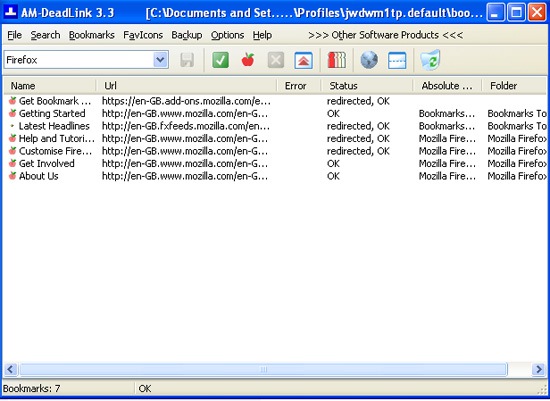Click the Bookmarks: 7 status bar text

coord(32,389)
